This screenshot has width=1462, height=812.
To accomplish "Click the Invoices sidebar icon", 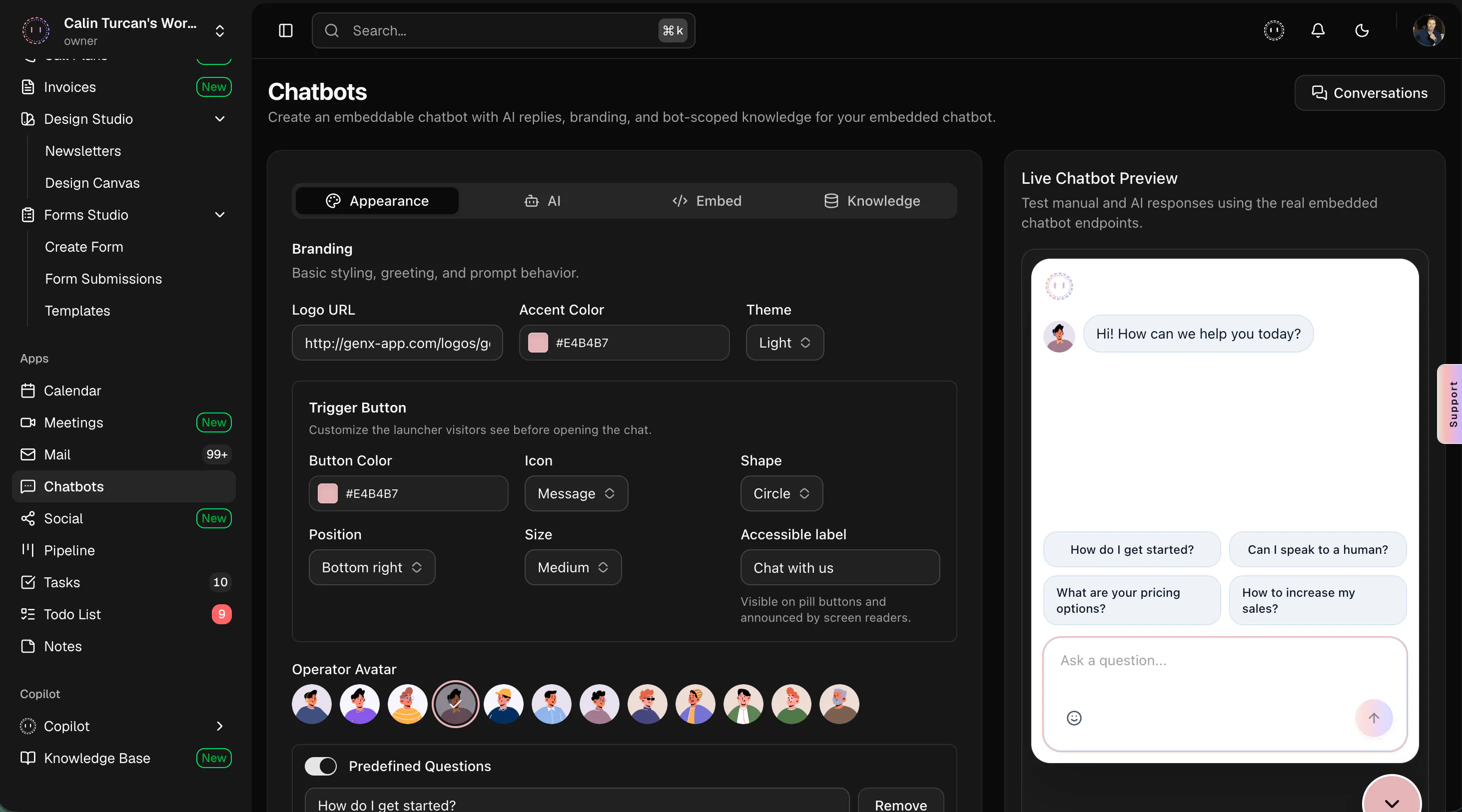I will tap(28, 87).
